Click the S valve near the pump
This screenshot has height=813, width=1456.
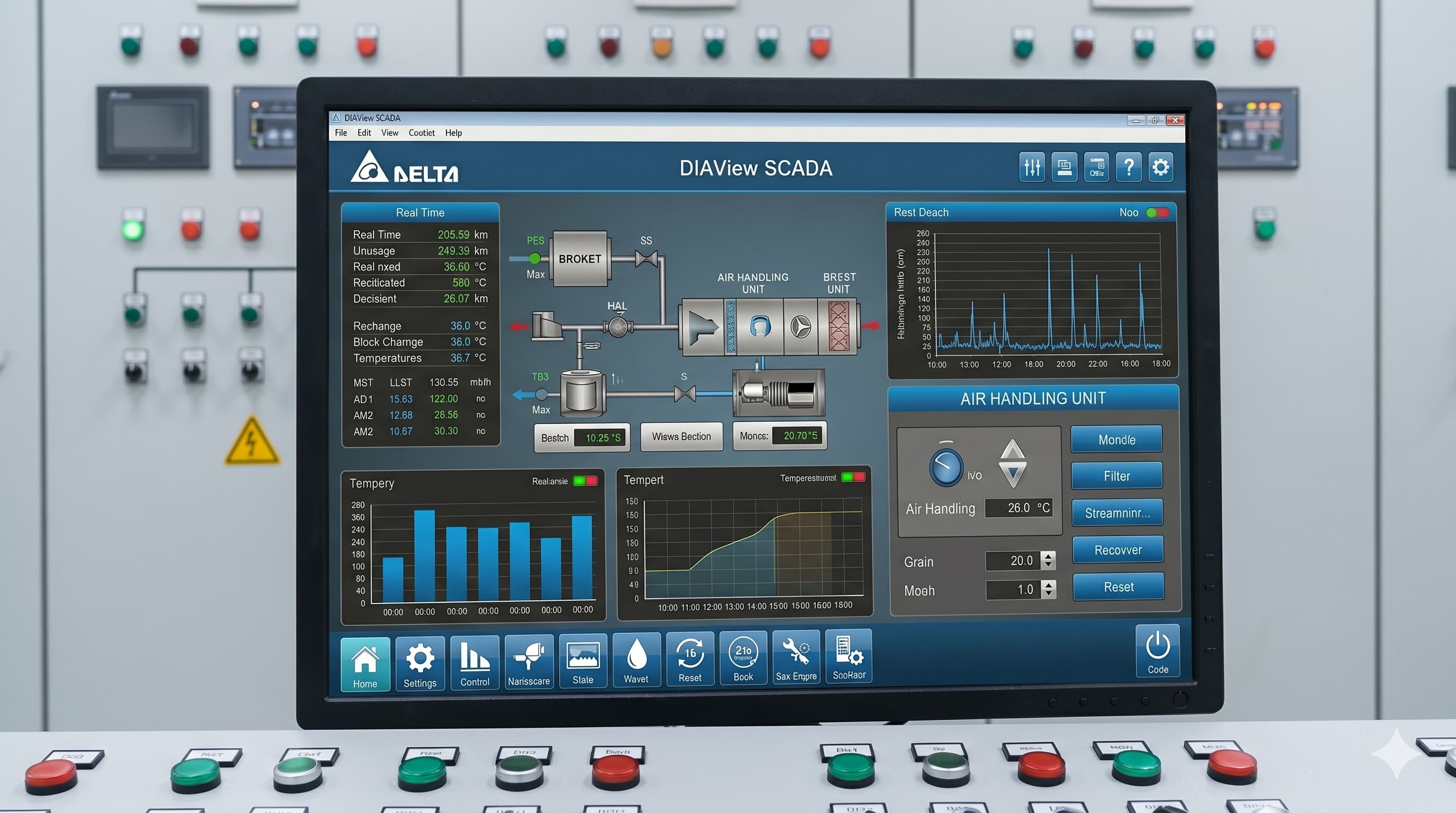pyautogui.click(x=685, y=393)
